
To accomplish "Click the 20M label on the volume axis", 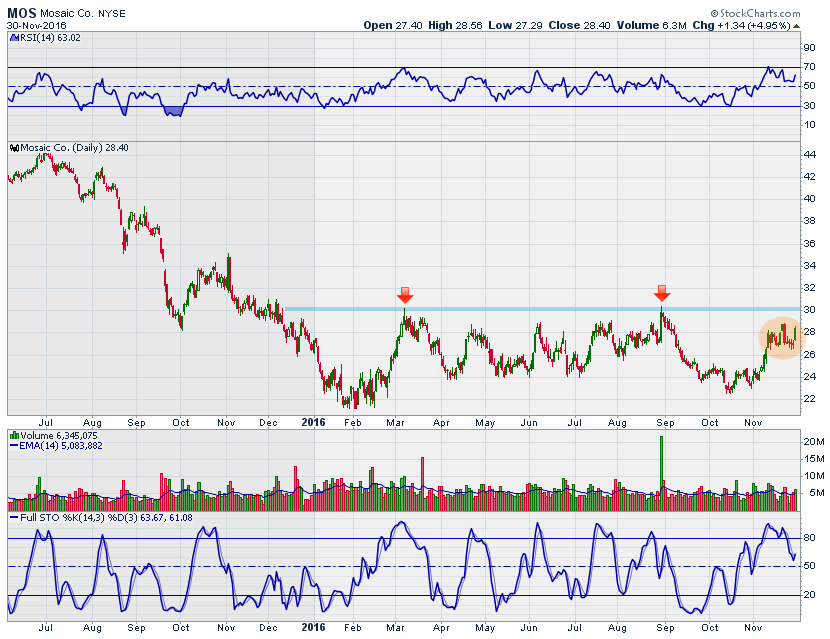I will [x=814, y=442].
